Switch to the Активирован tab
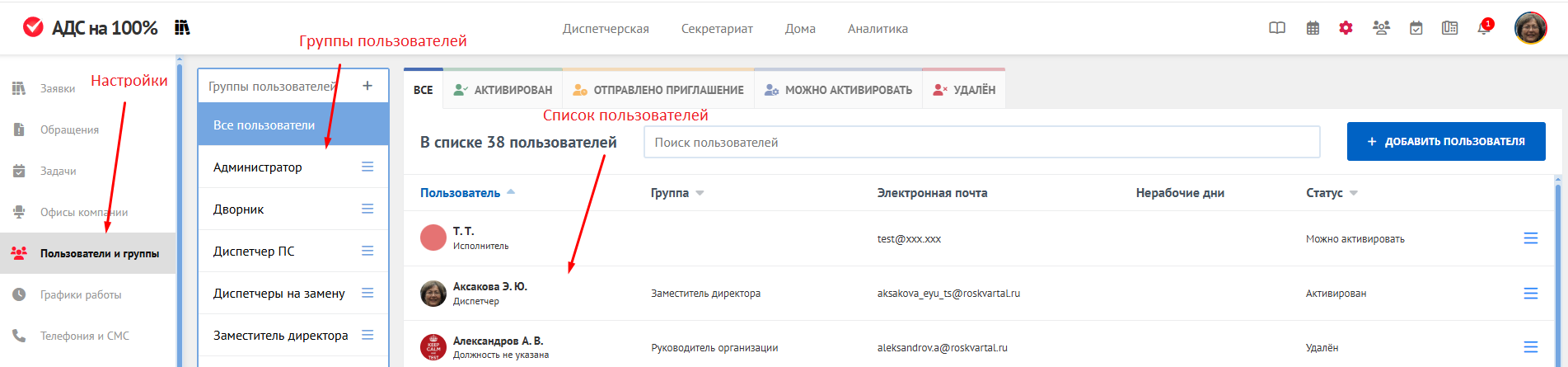Screen dimensions: 1568x367 pyautogui.click(x=503, y=90)
